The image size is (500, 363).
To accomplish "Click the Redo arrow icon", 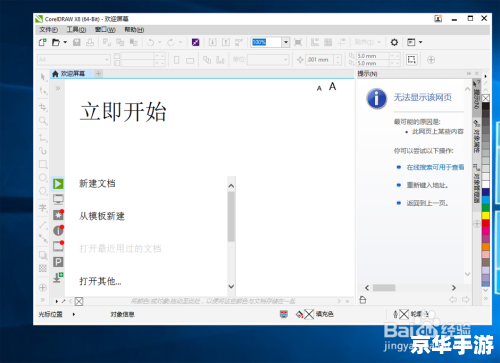I will (171, 42).
